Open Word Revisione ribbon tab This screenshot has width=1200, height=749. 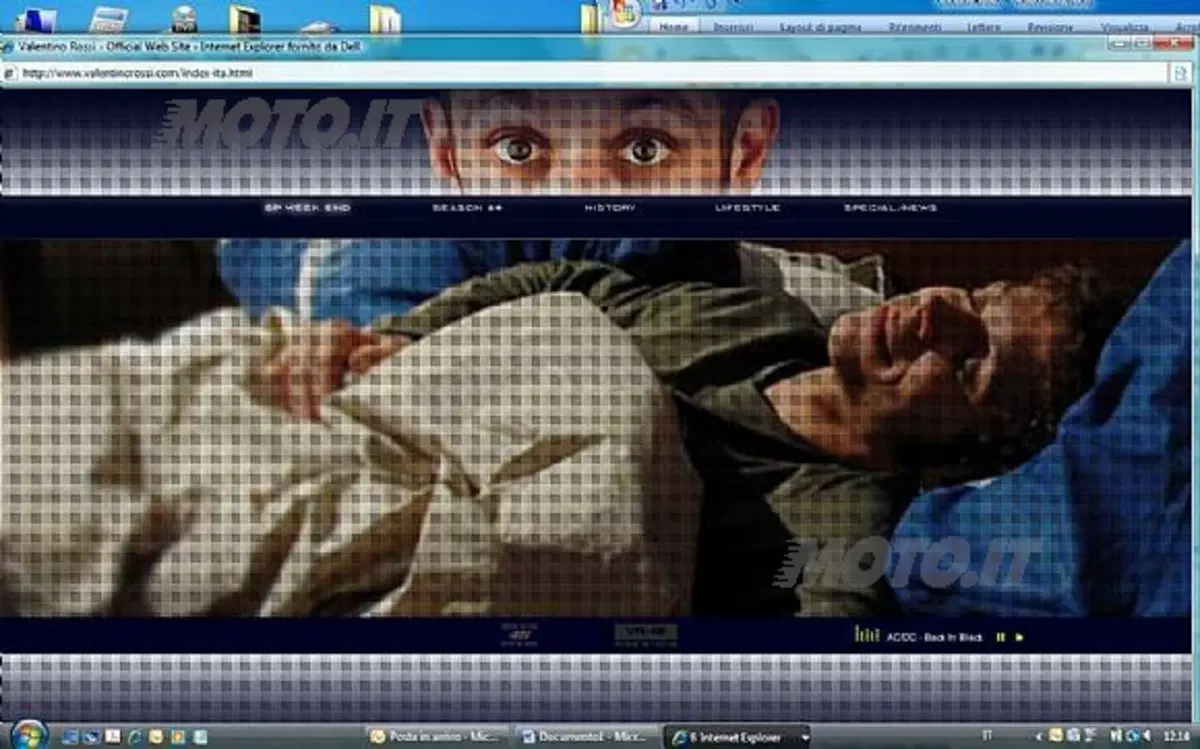coord(1050,27)
